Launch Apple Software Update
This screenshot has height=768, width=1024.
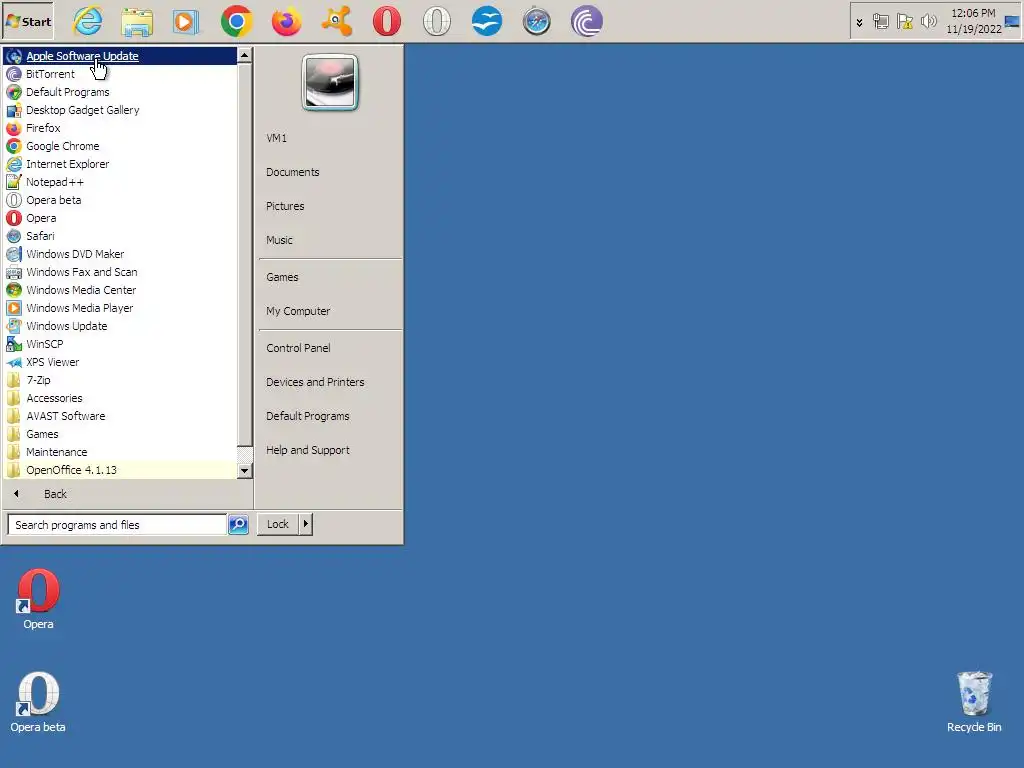tap(120, 56)
